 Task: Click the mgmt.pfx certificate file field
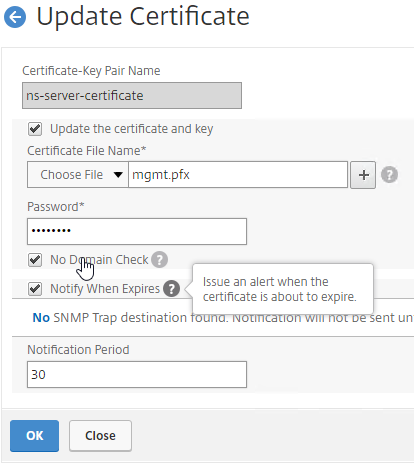[238, 175]
